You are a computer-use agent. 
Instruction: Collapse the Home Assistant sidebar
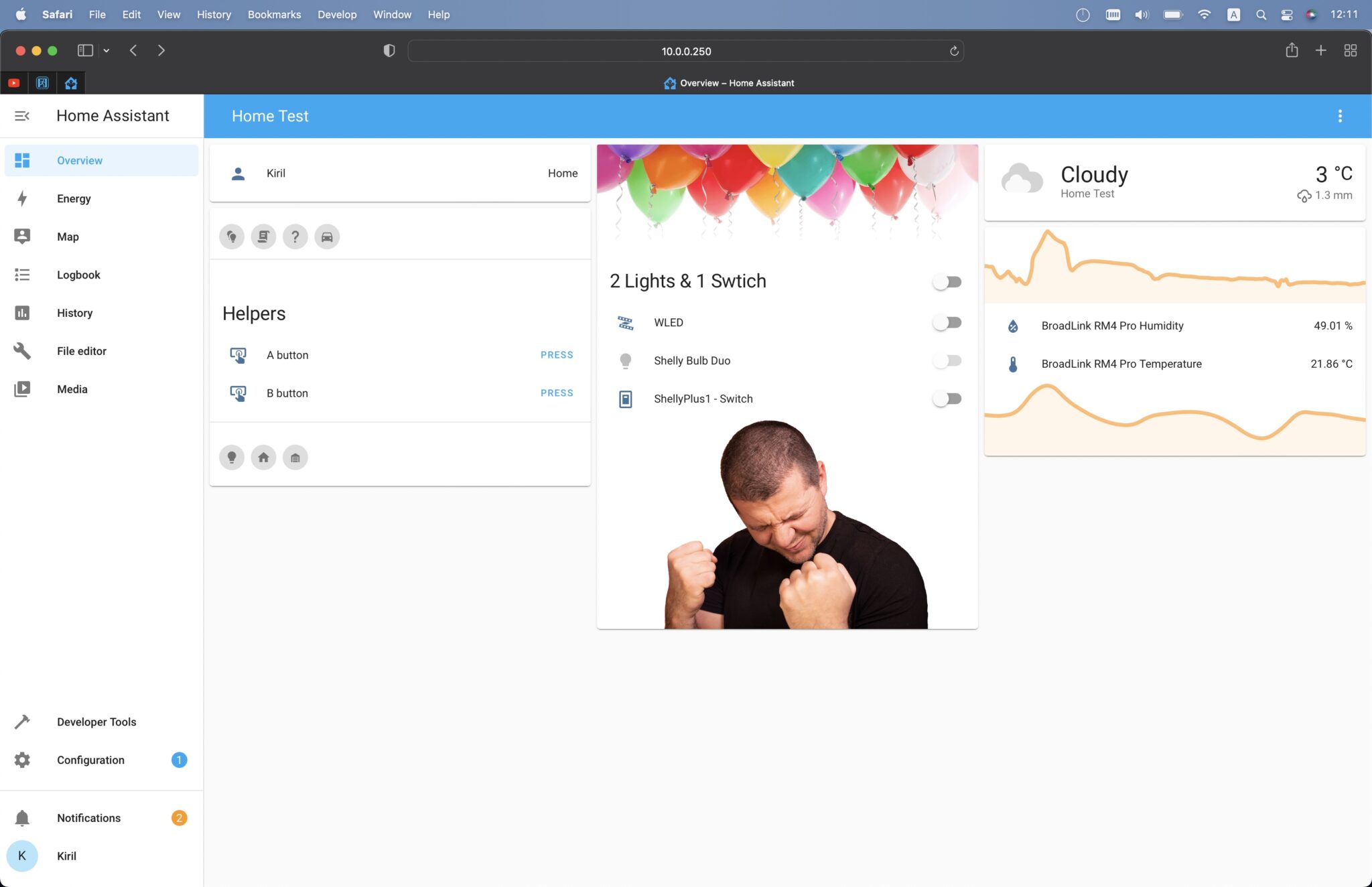tap(22, 115)
